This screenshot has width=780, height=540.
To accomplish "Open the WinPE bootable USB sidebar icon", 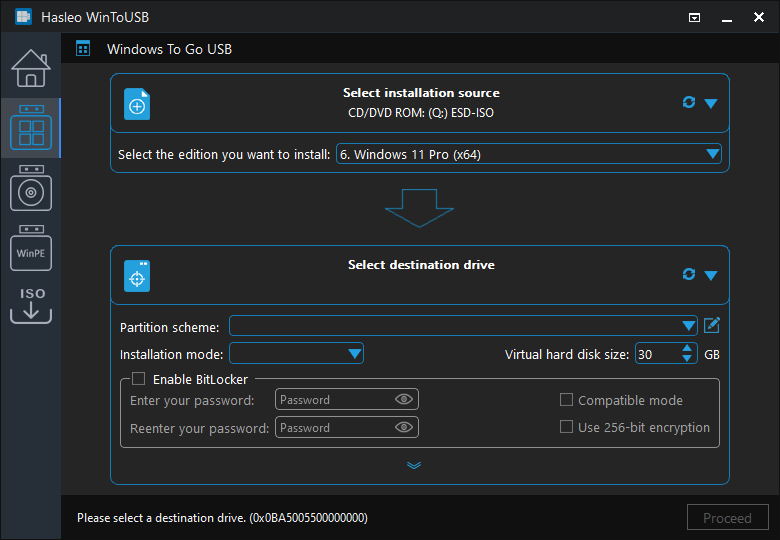I will click(31, 248).
